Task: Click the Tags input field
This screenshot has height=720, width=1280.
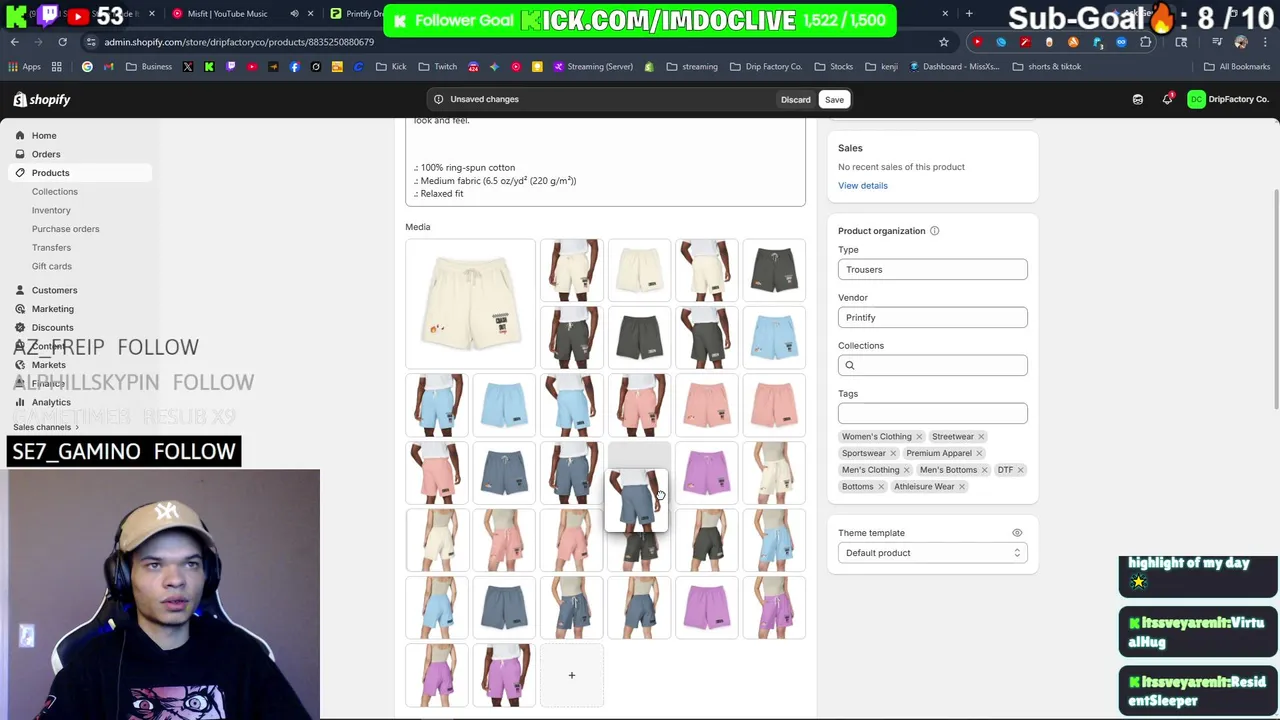Action: pyautogui.click(x=932, y=413)
